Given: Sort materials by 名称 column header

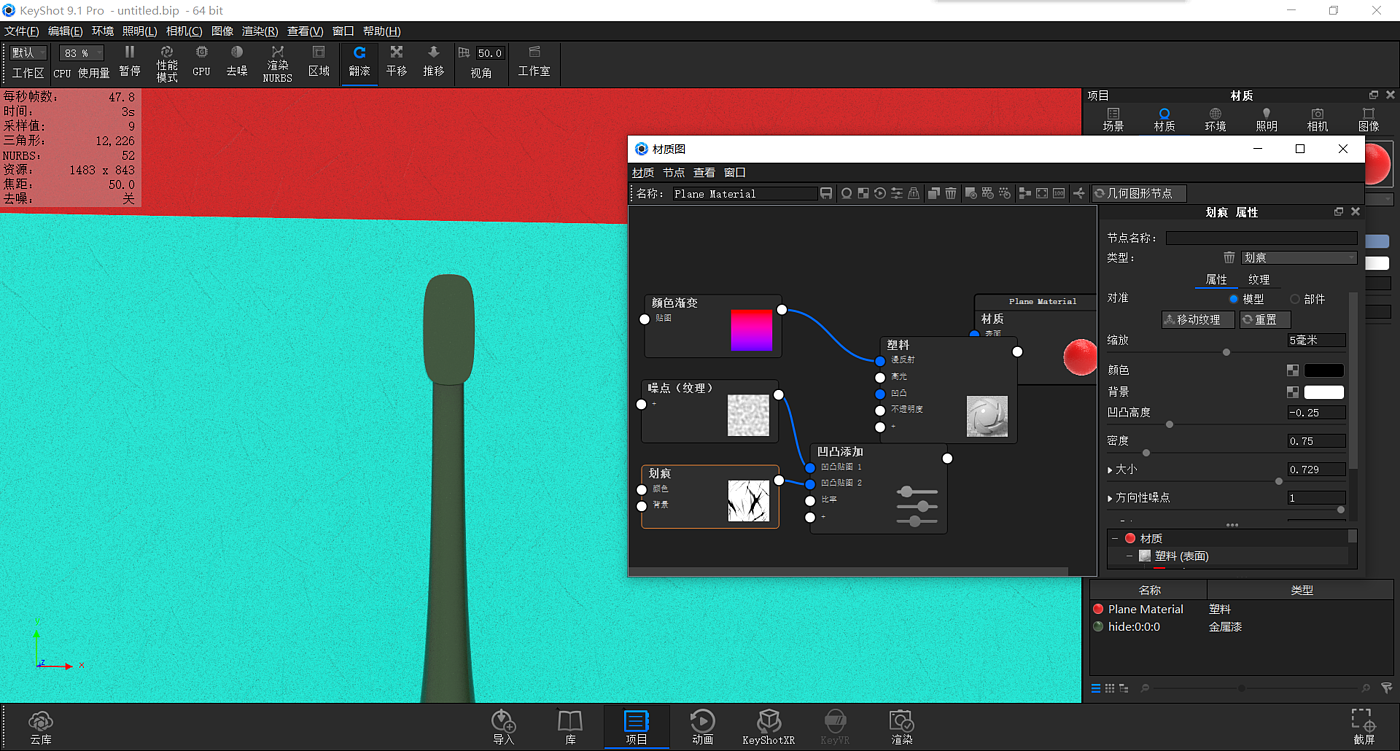Looking at the screenshot, I should pyautogui.click(x=1149, y=590).
